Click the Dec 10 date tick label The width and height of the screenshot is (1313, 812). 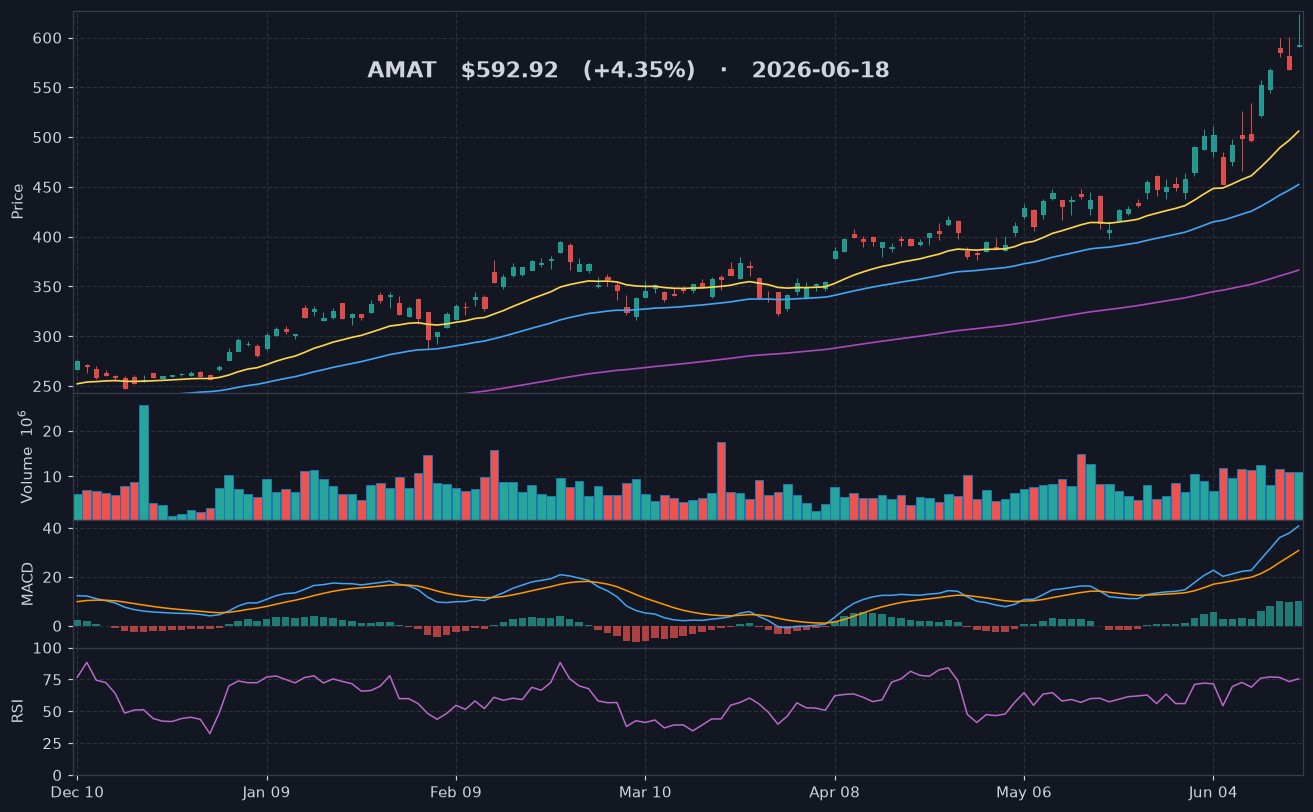[77, 790]
